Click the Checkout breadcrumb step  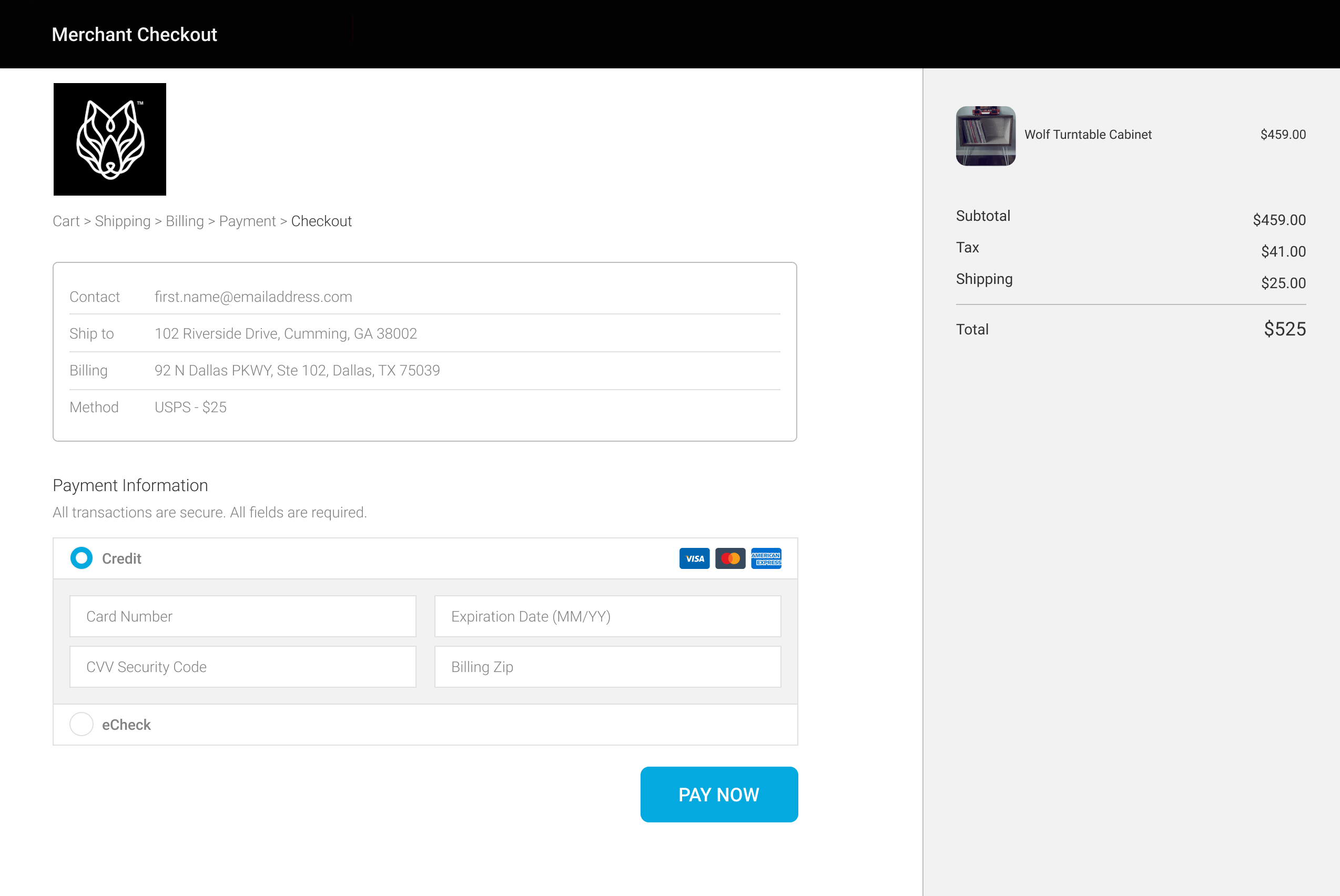point(322,221)
